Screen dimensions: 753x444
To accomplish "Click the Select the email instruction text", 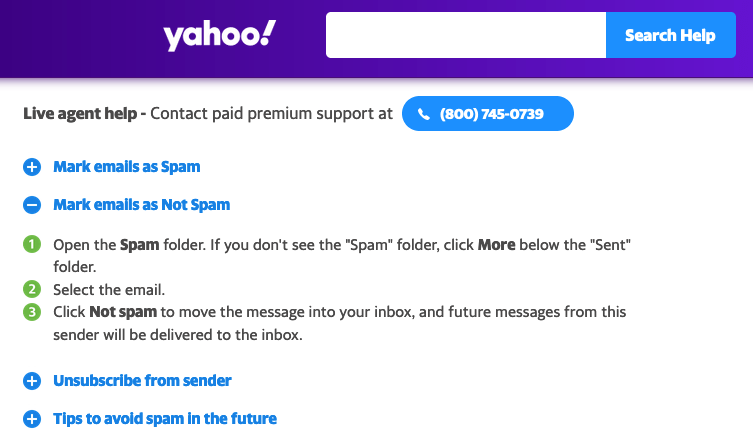I will (109, 290).
